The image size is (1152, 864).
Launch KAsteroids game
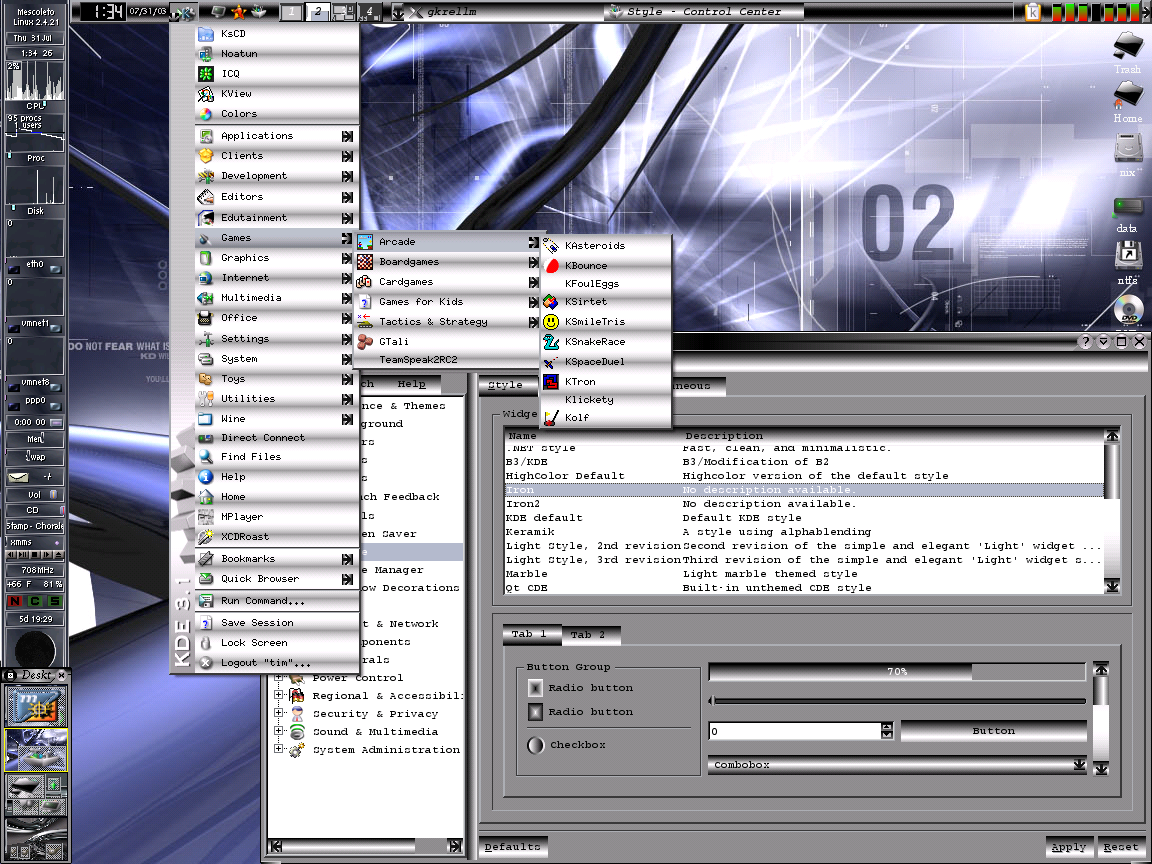(606, 245)
